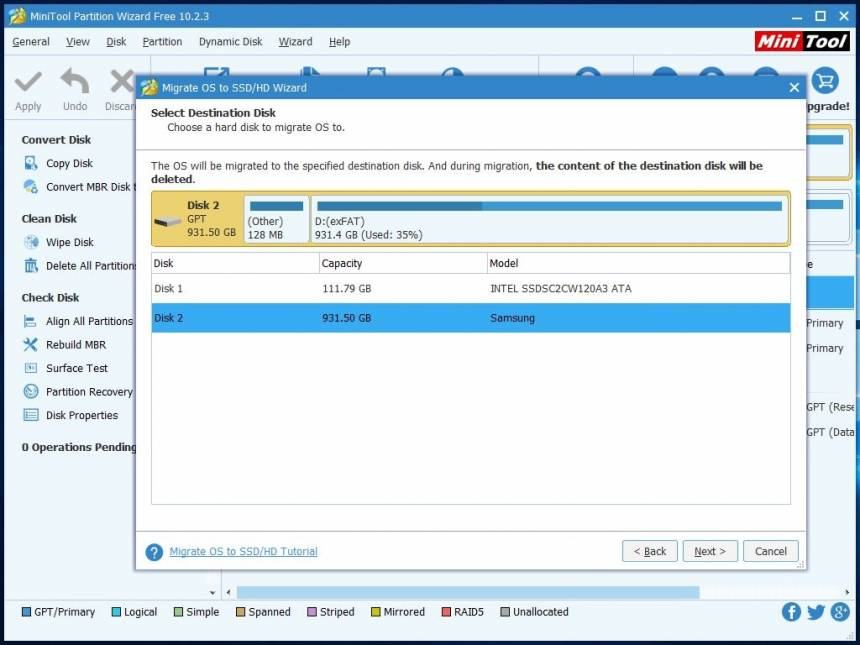Viewport: 860px width, 645px height.
Task: Click the Undo arrow icon
Action: click(x=75, y=83)
